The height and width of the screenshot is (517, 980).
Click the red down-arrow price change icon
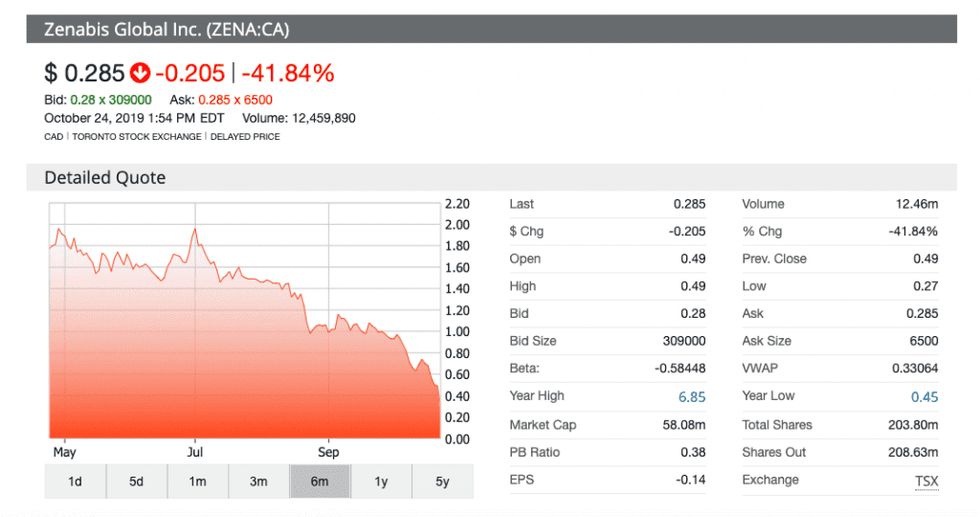[x=140, y=73]
